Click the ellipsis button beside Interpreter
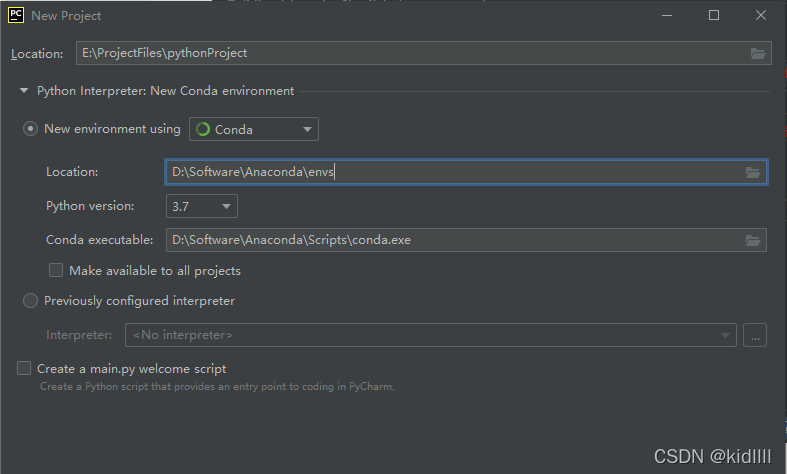787x474 pixels. coord(755,335)
